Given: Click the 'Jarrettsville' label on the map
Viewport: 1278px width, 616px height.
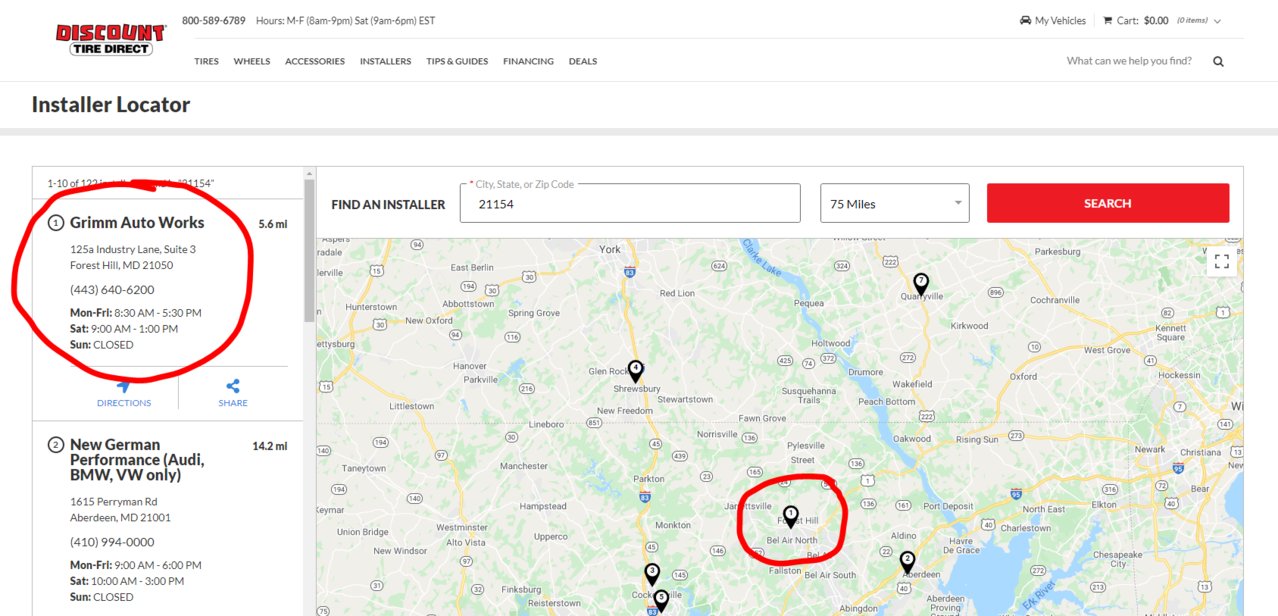Looking at the screenshot, I should [746, 506].
